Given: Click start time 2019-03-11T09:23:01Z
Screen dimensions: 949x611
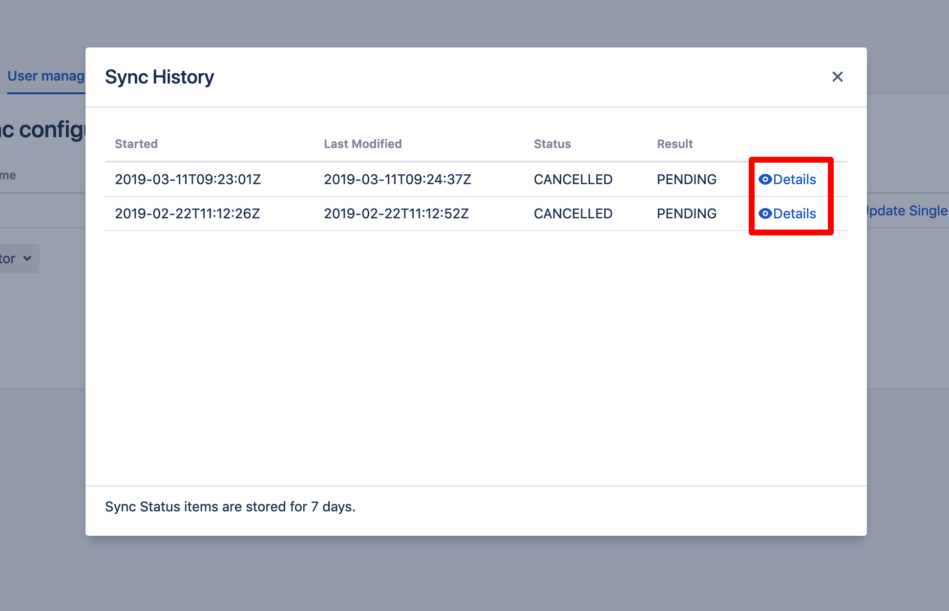Looking at the screenshot, I should [x=188, y=179].
